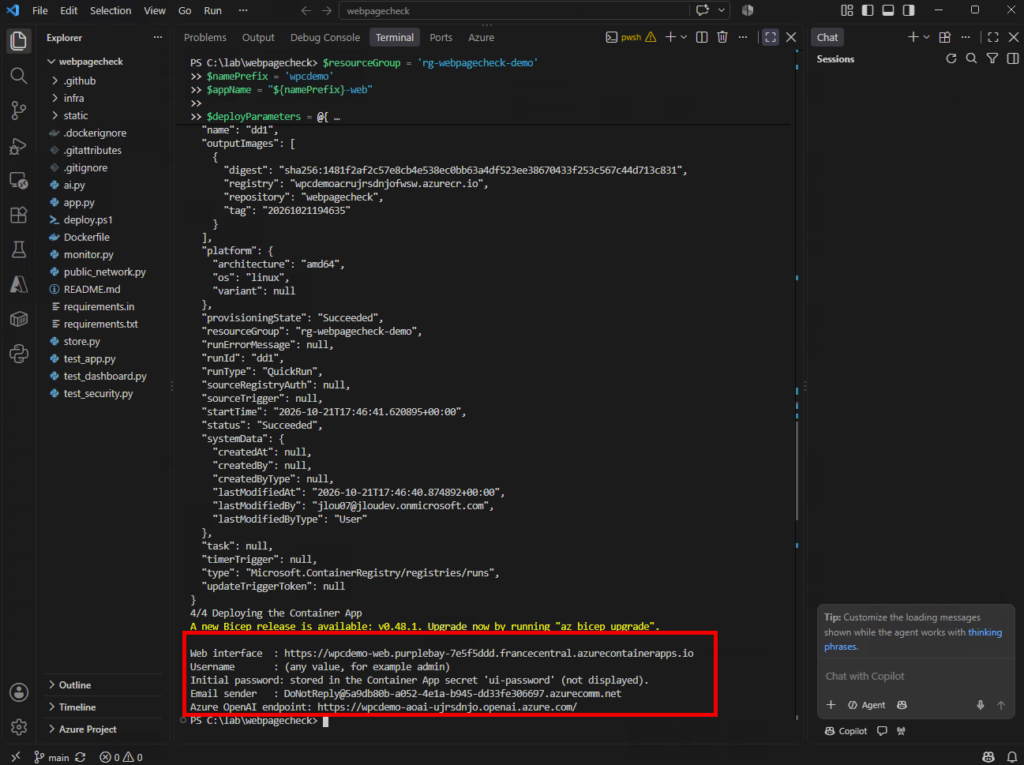
Task: Start a new chat with the plus icon
Action: point(913,37)
